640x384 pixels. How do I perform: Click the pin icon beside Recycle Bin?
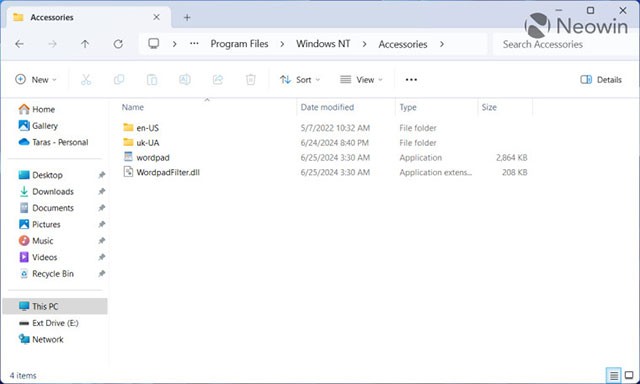[x=102, y=274]
